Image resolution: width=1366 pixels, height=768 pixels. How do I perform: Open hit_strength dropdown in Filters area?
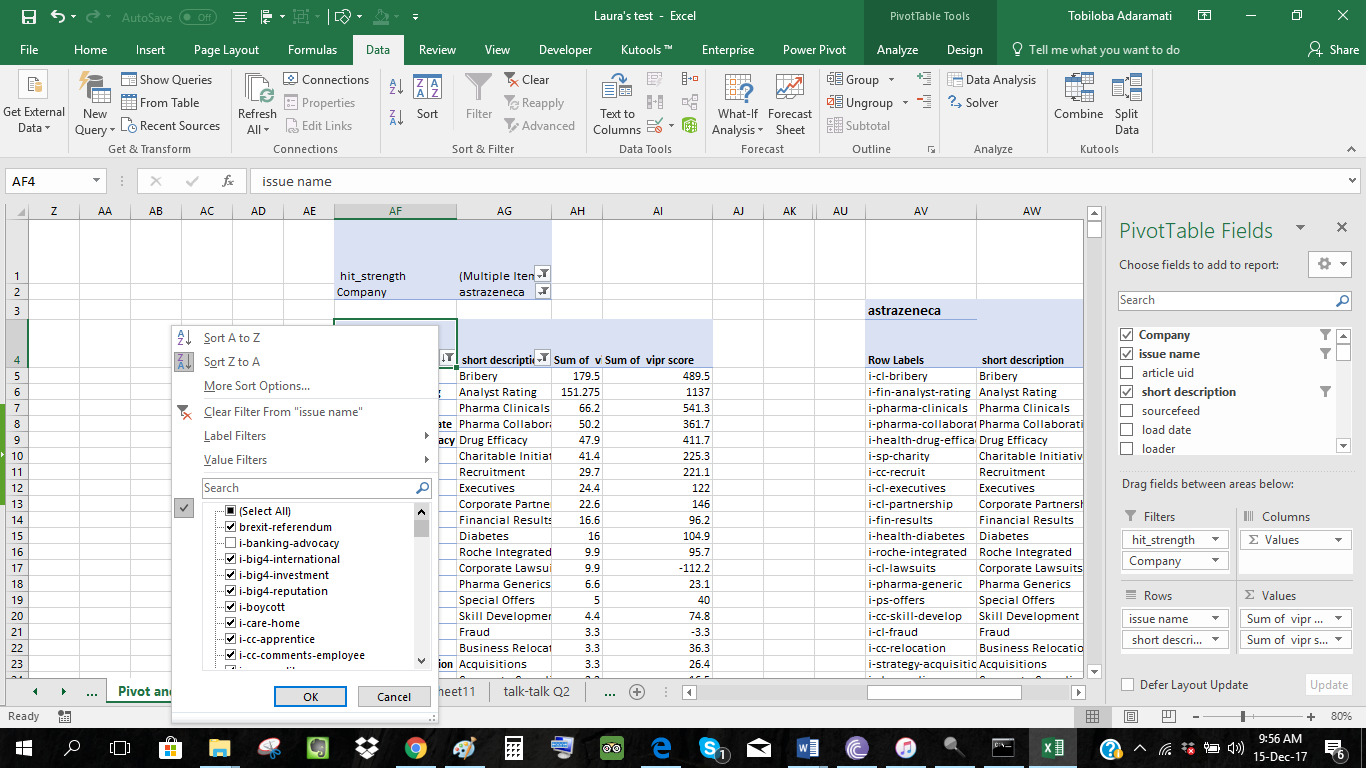pos(1217,540)
